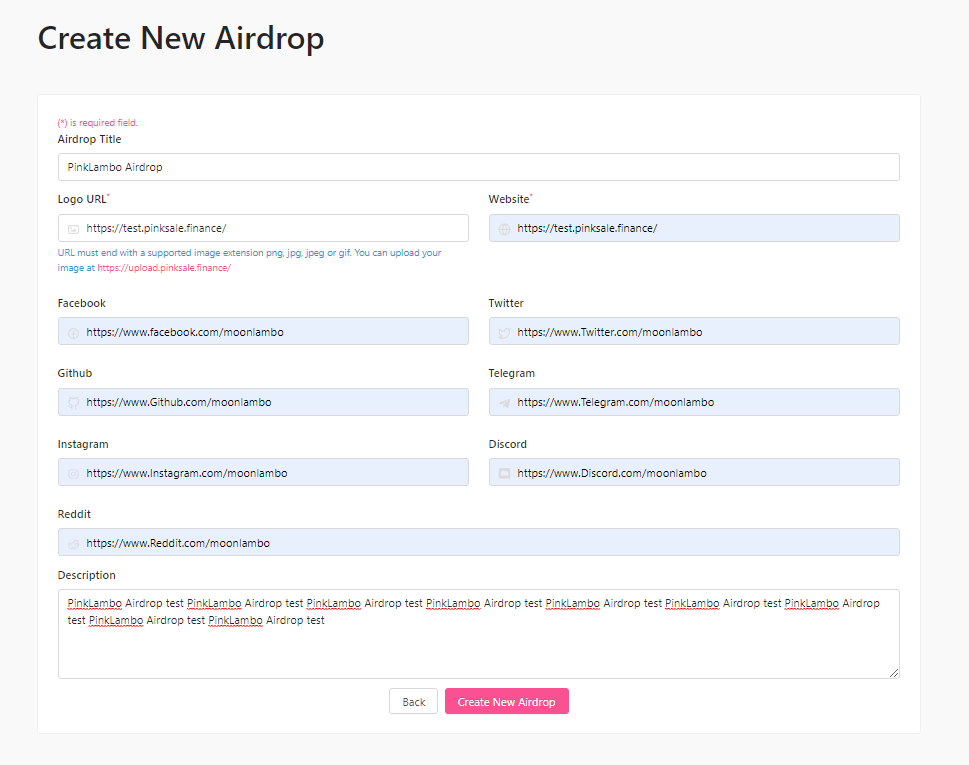Click the Reddit icon in Reddit field
This screenshot has width=969, height=765.
(x=73, y=544)
